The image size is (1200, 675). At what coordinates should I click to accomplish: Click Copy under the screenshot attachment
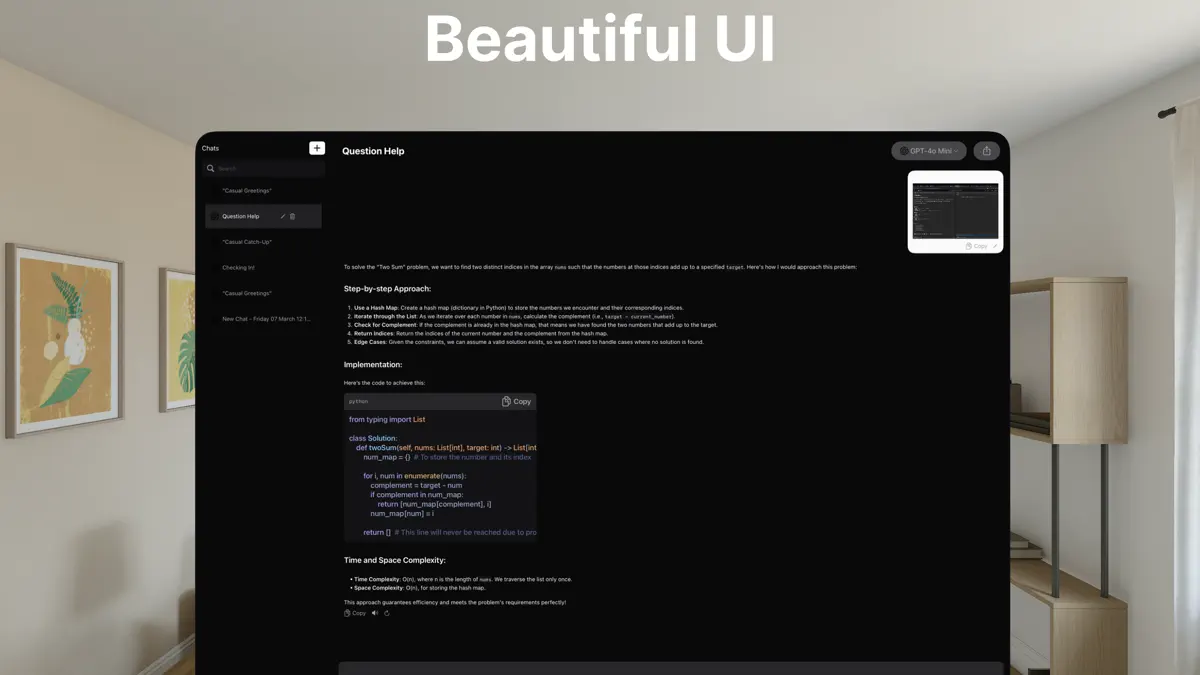pyautogui.click(x=977, y=246)
